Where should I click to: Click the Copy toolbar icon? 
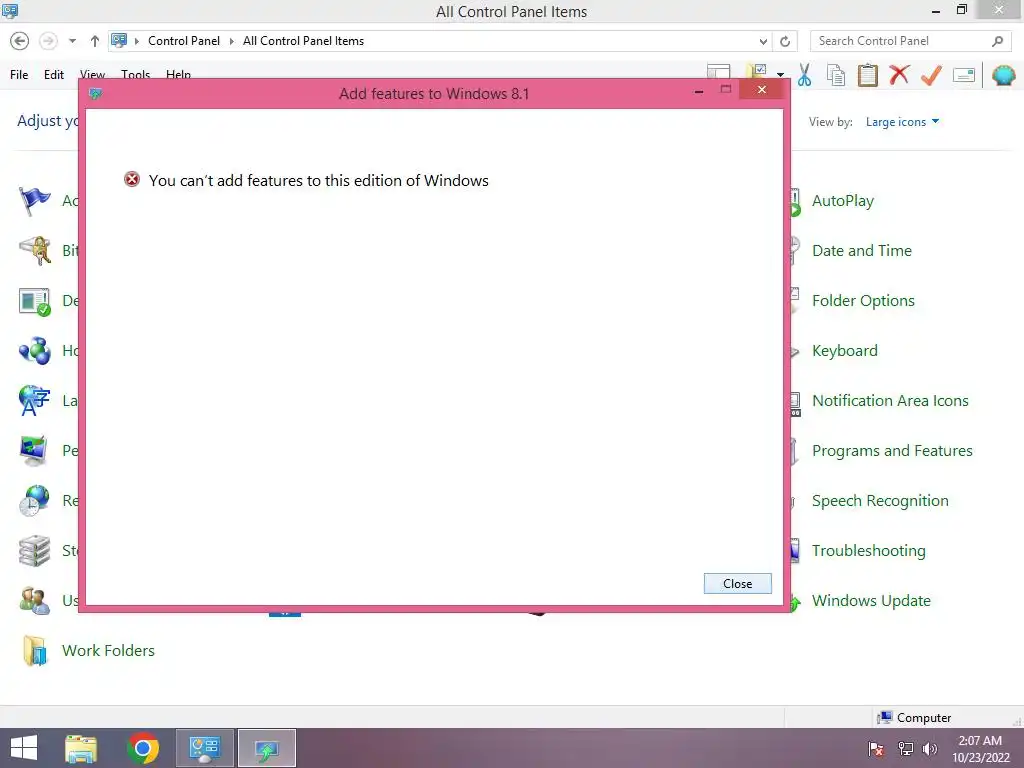tap(836, 75)
